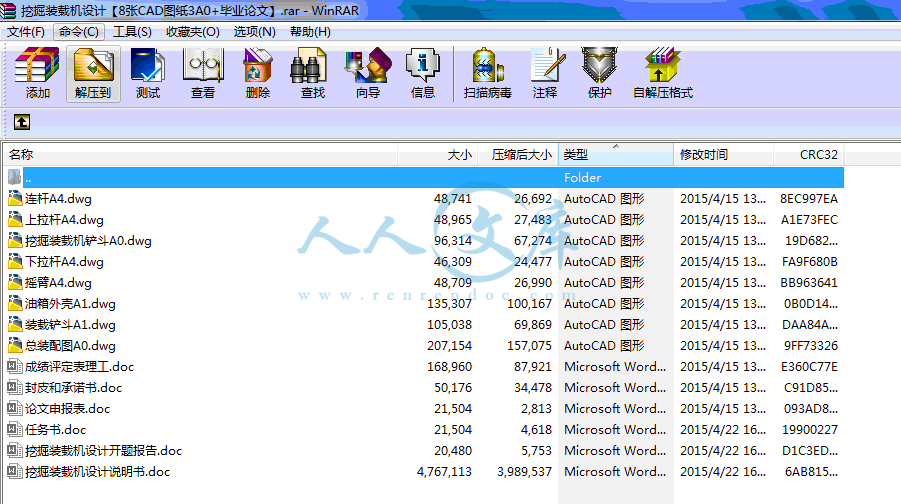Sort by the 类型 column header
Screen dimensions: 901x504
point(615,155)
